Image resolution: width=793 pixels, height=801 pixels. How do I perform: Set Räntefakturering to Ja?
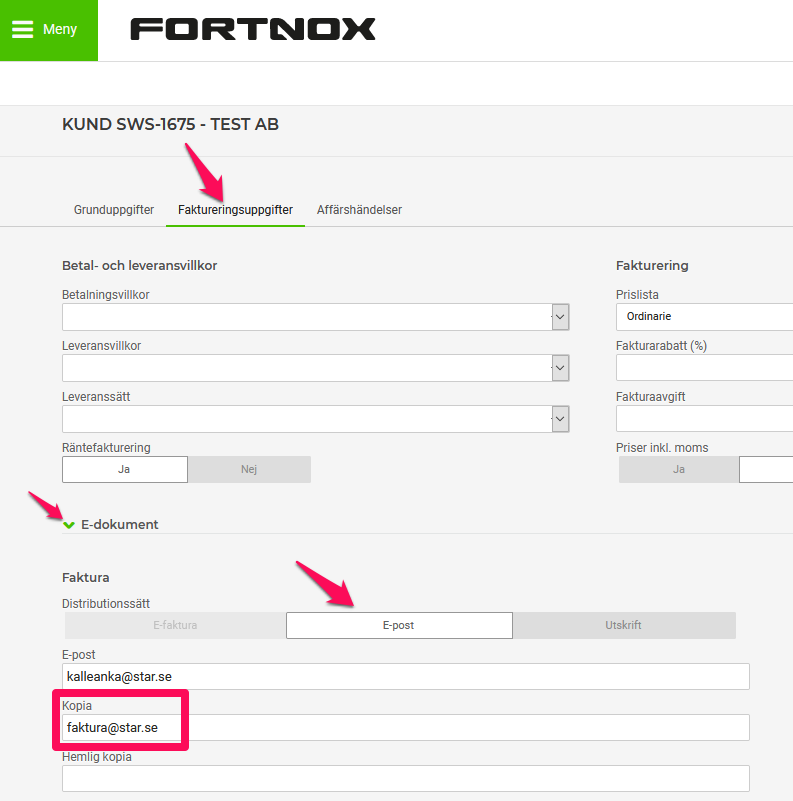[125, 469]
